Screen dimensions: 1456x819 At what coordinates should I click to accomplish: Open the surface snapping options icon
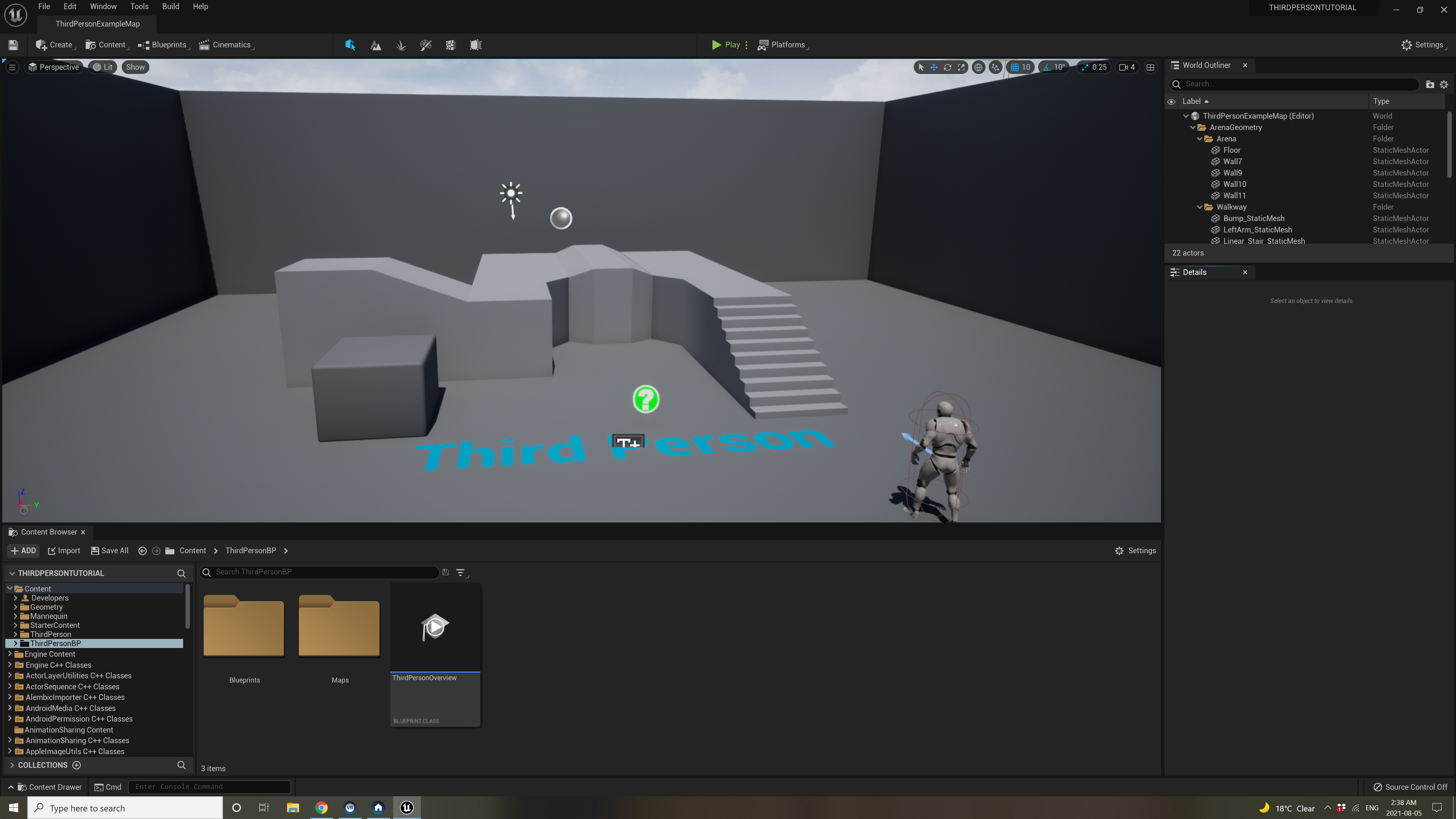coord(995,67)
